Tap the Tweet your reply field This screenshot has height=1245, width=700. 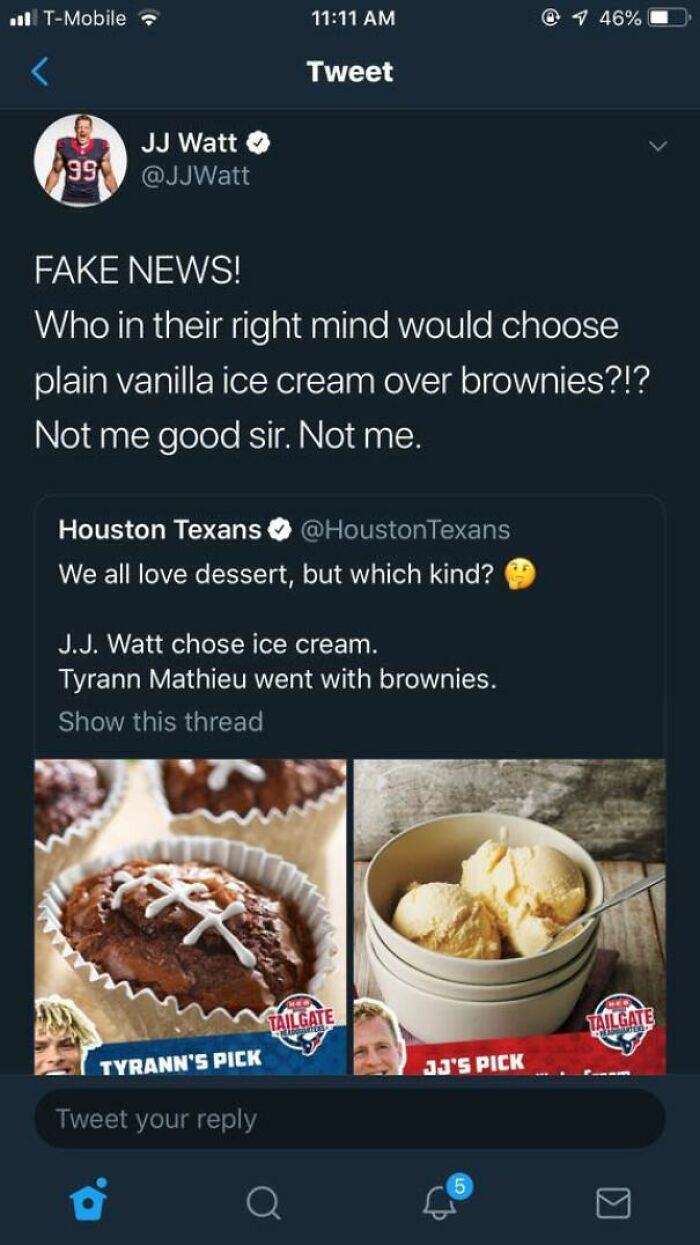tap(350, 1120)
